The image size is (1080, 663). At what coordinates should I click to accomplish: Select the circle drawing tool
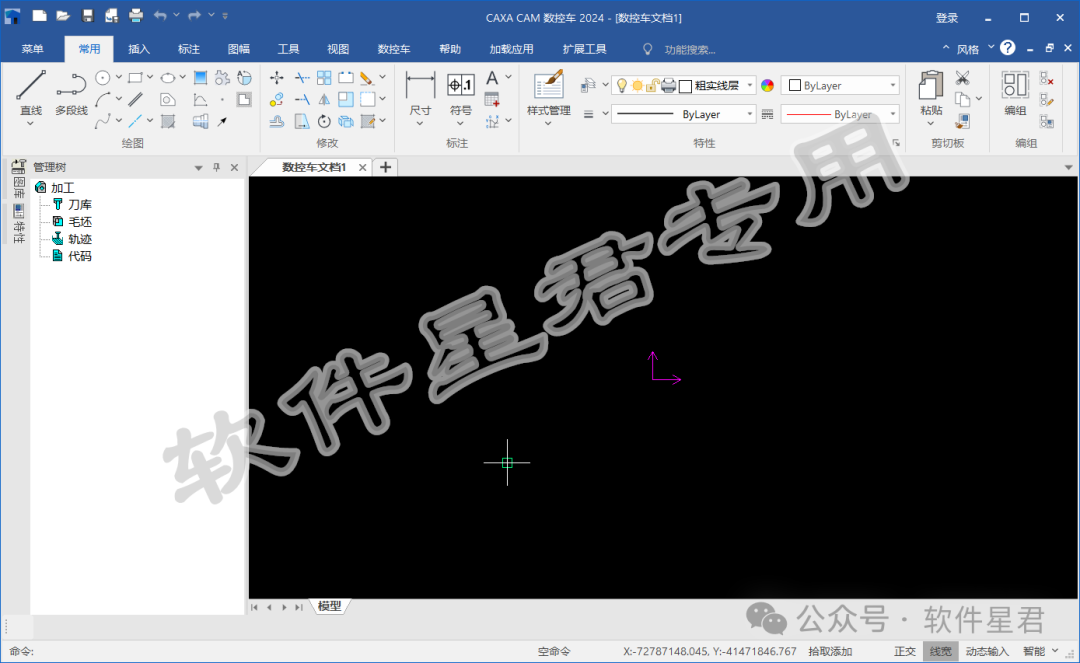[103, 78]
